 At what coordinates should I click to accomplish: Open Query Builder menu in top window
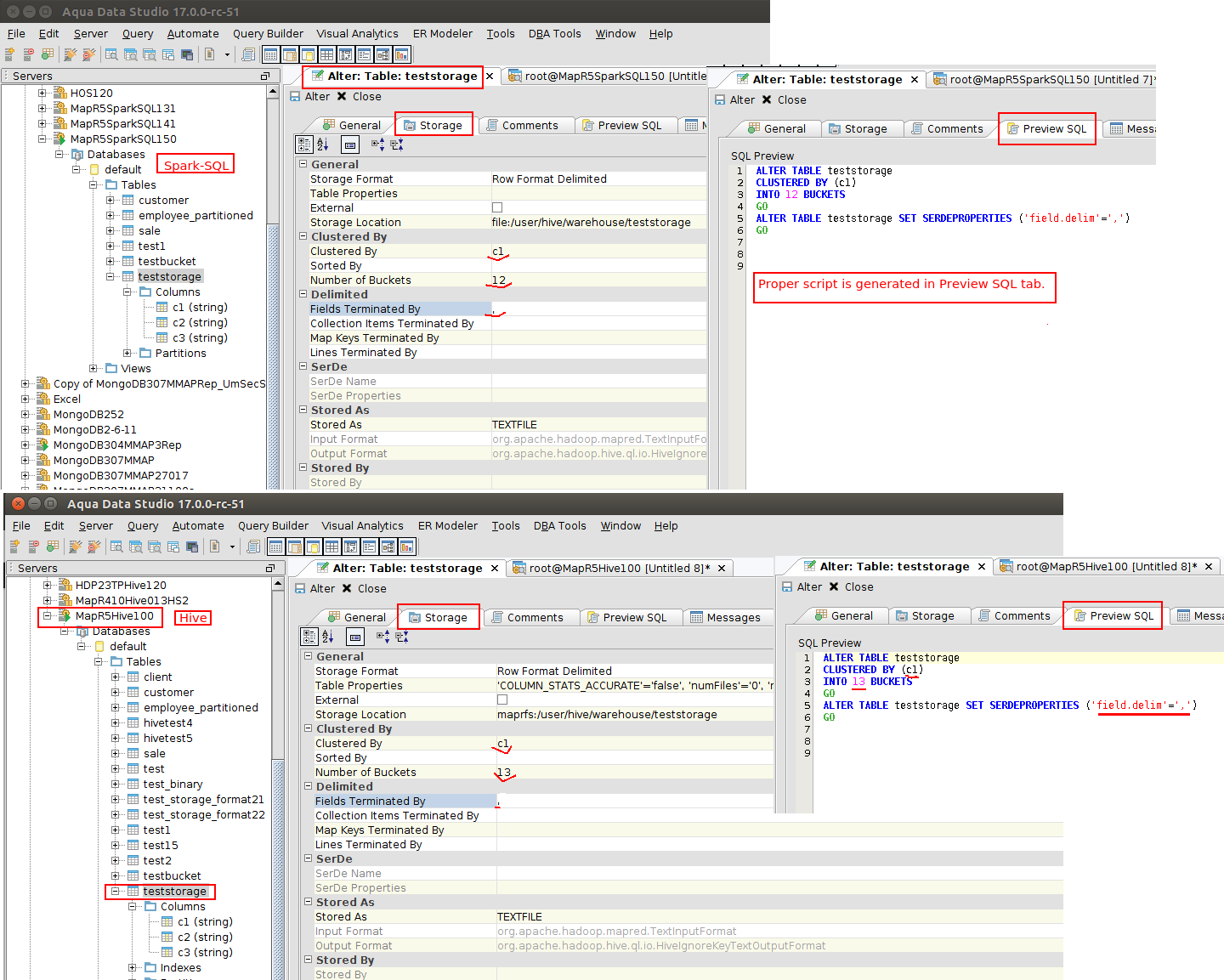coord(268,34)
